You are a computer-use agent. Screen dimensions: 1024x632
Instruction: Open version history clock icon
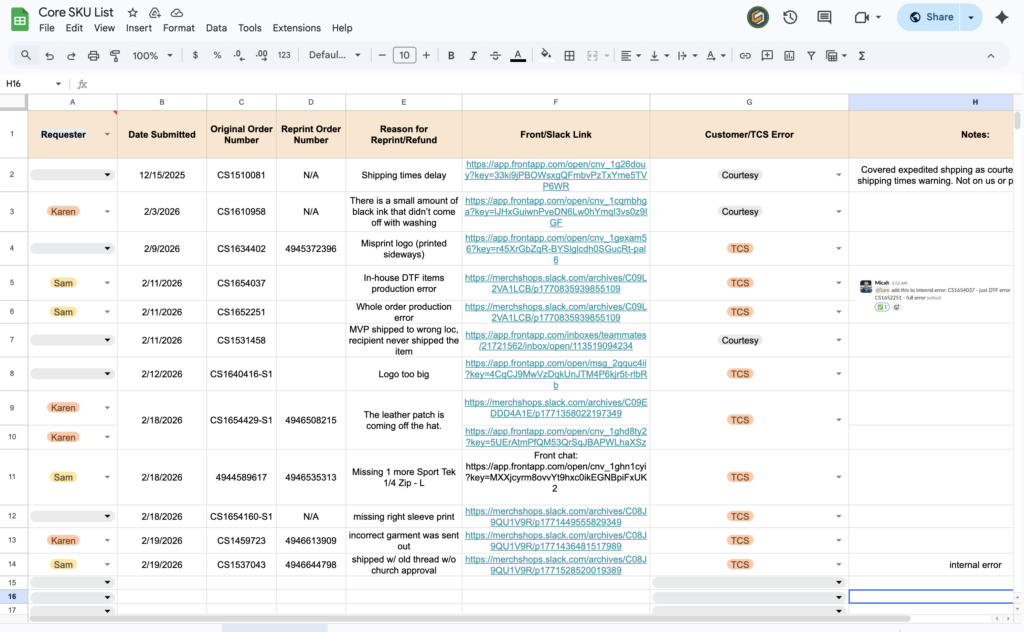click(x=790, y=17)
